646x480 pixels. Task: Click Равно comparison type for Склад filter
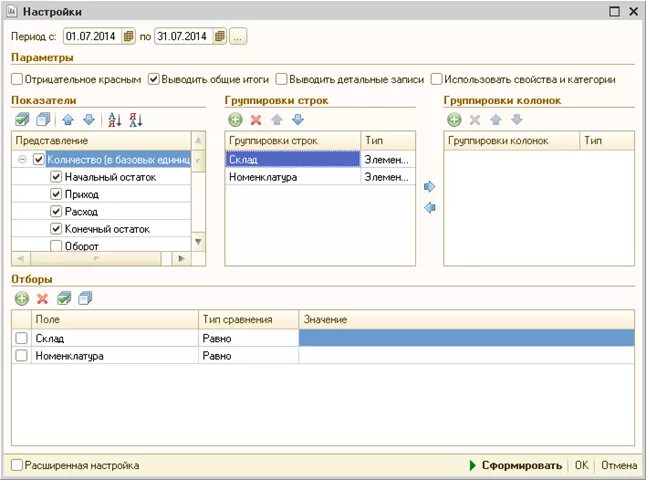coord(248,338)
